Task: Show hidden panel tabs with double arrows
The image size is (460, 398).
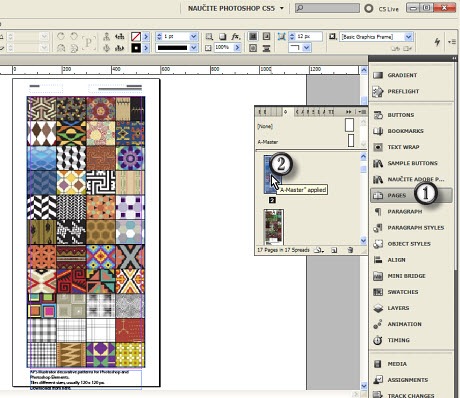Action: click(349, 112)
